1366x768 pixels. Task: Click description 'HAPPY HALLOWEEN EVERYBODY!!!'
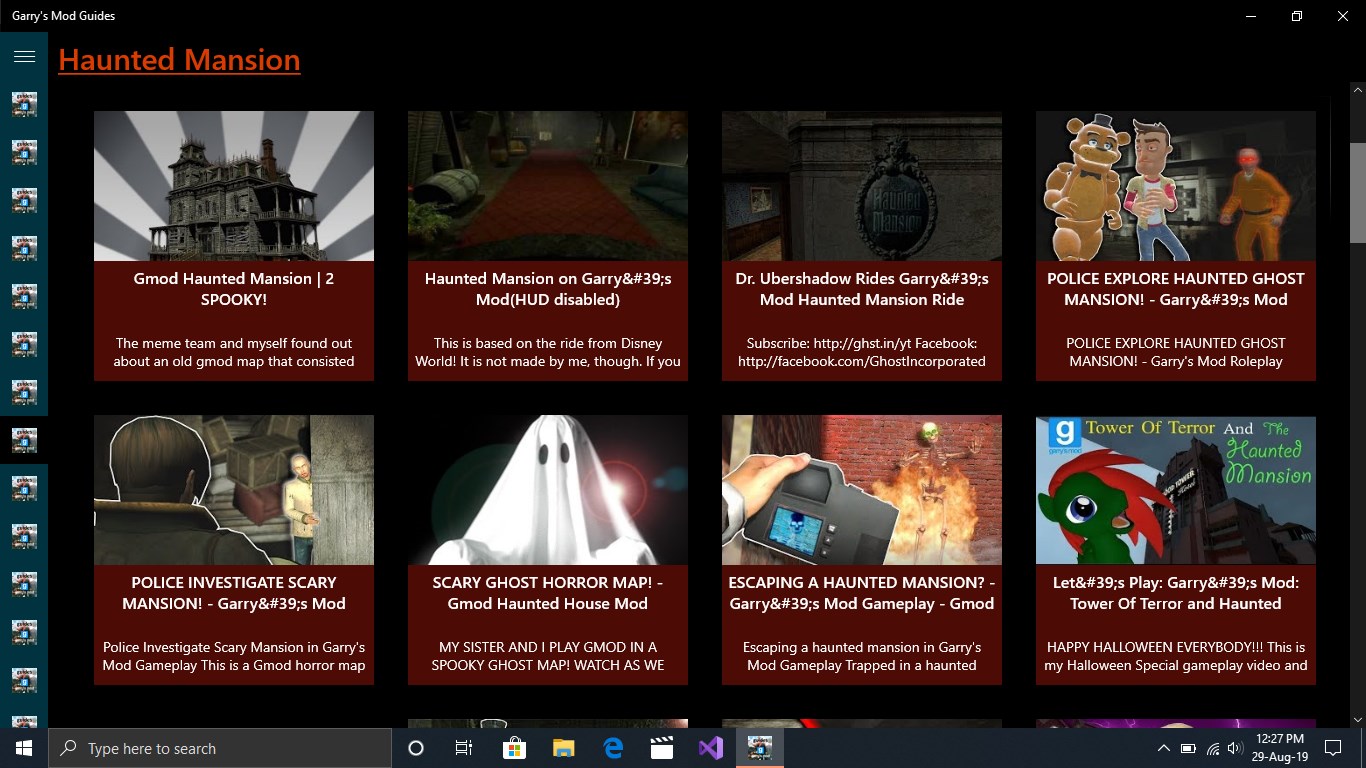pyautogui.click(x=1176, y=656)
